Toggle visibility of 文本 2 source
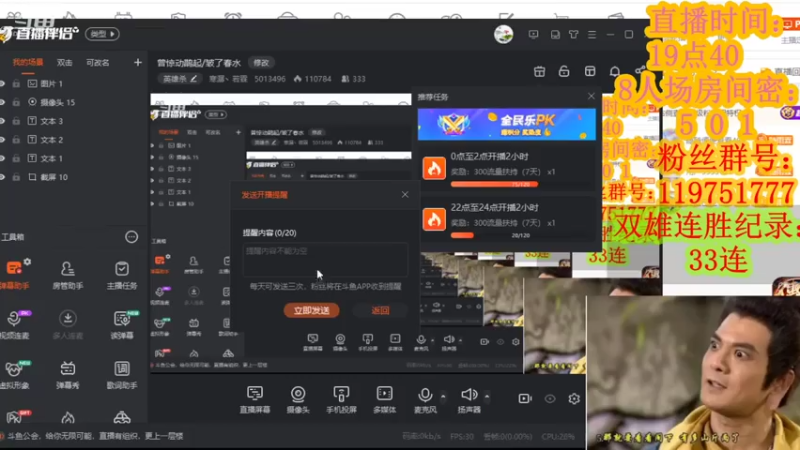Image resolution: width=800 pixels, height=450 pixels. (2, 139)
